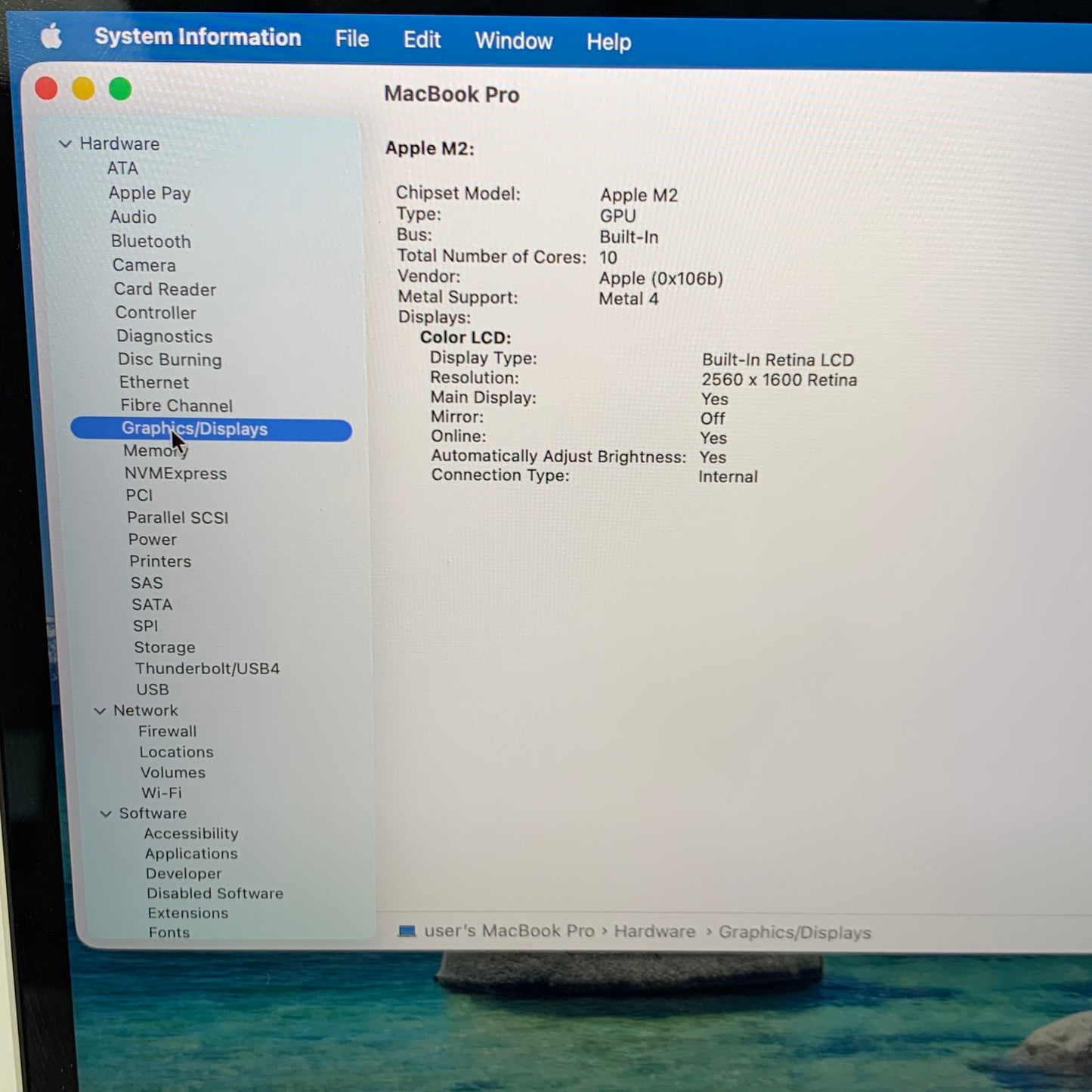Select Bluetooth in the sidebar
Image resolution: width=1092 pixels, height=1092 pixels.
[150, 241]
